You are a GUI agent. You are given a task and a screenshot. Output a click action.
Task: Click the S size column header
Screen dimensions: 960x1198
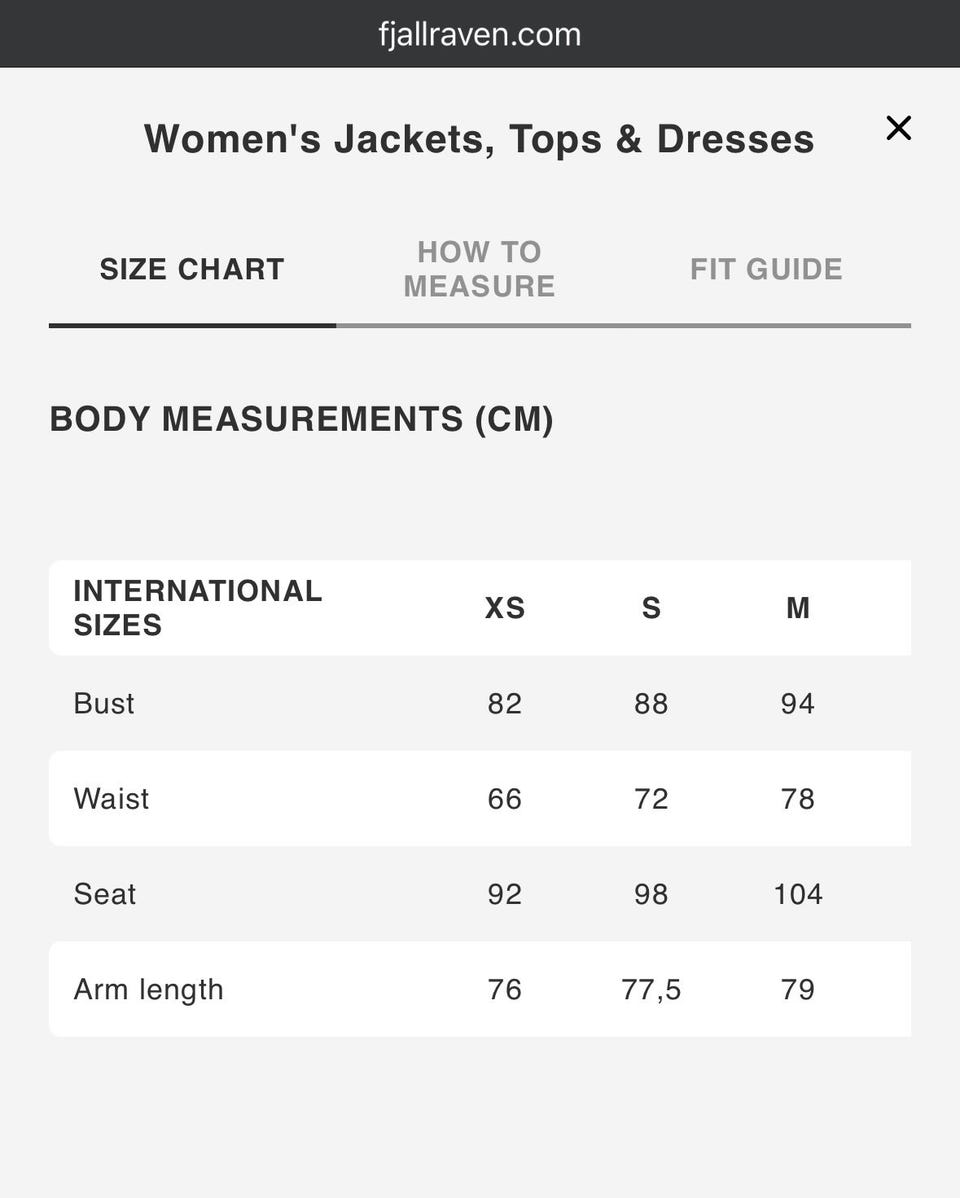coord(651,608)
